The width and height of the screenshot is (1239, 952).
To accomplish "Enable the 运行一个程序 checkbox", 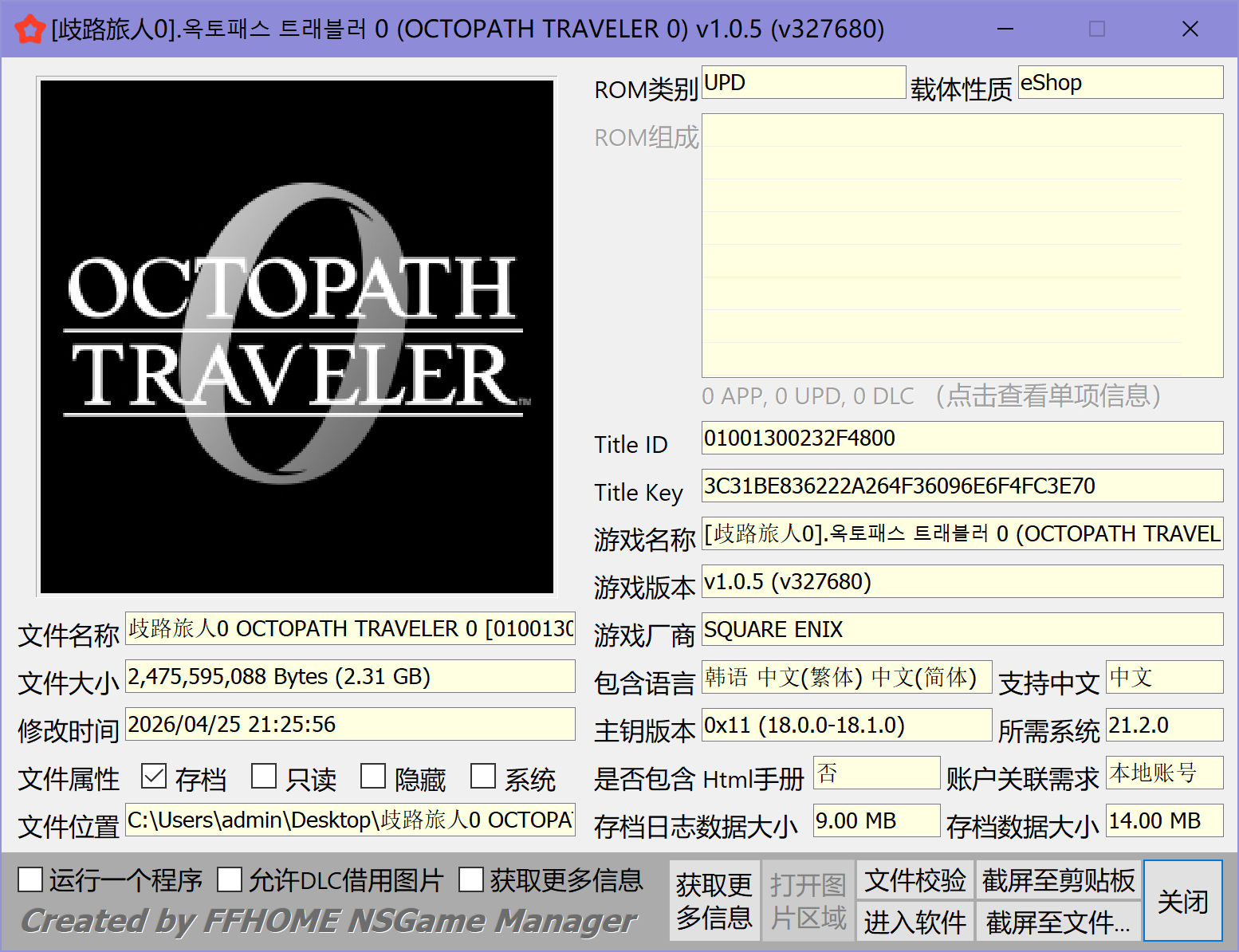I will [30, 880].
